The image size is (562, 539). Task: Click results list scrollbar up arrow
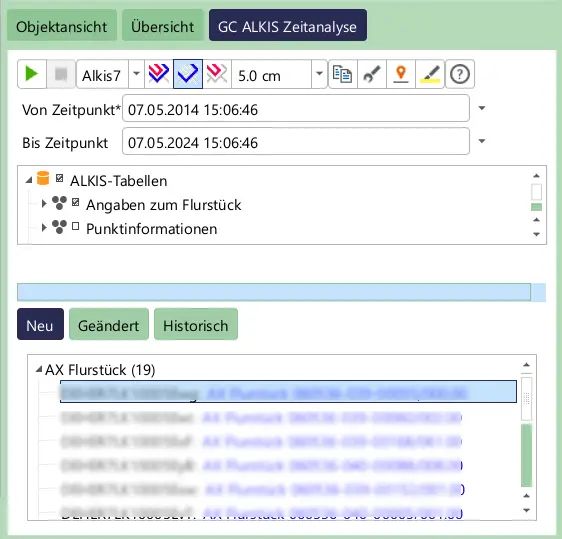(526, 365)
